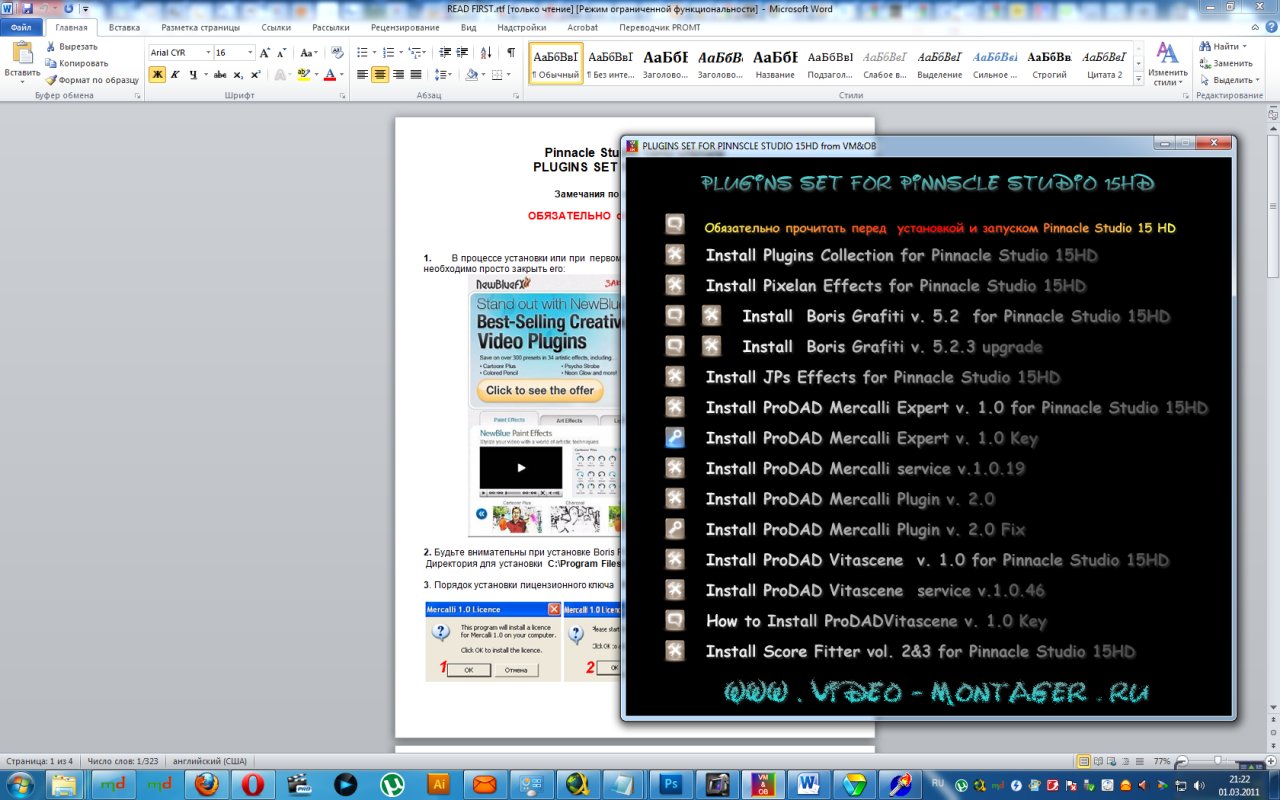Screen dimensions: 1280x800
Task: Toggle italic formatting in Word ribbon
Action: pos(174,74)
